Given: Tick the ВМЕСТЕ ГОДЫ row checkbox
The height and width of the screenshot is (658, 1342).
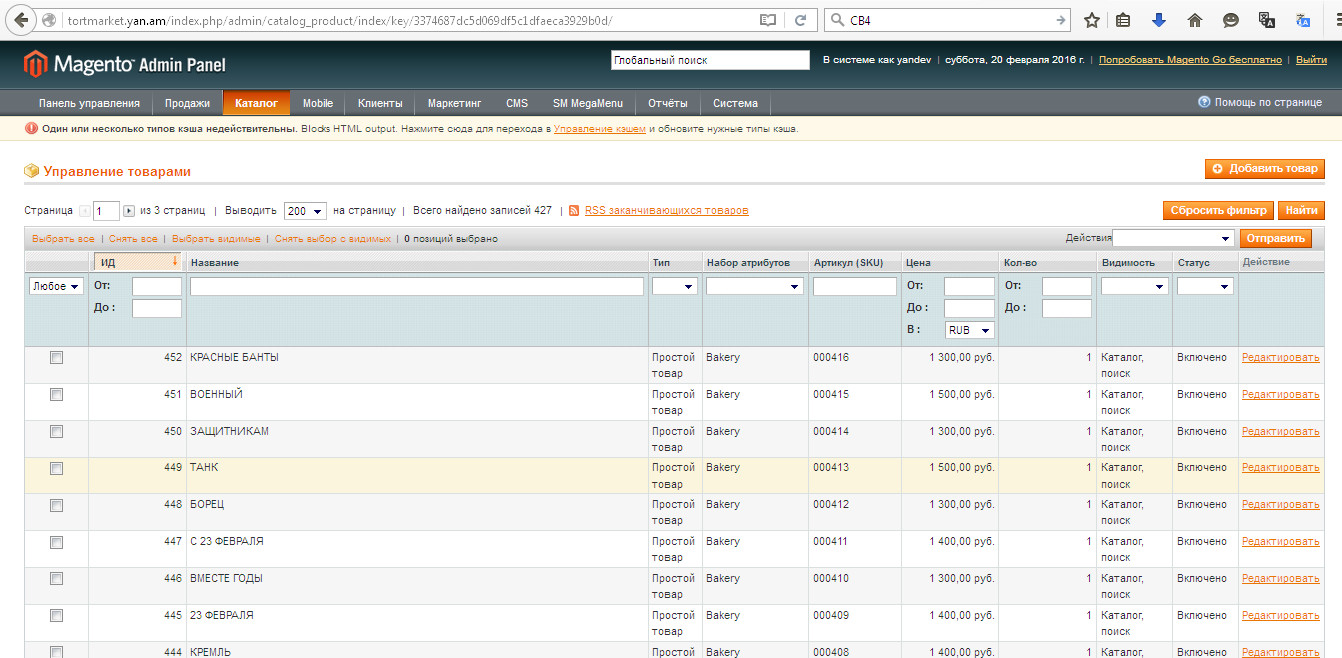Looking at the screenshot, I should click(x=56, y=578).
